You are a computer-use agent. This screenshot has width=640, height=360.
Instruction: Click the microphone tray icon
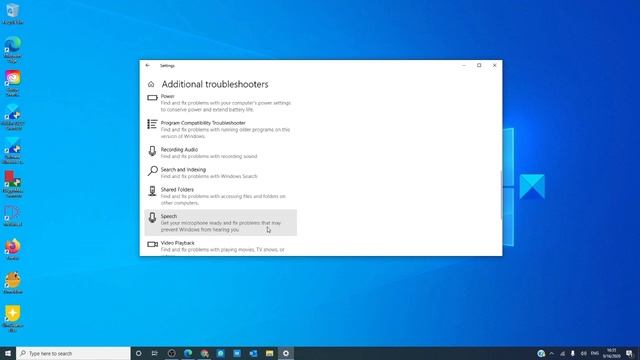[573, 353]
